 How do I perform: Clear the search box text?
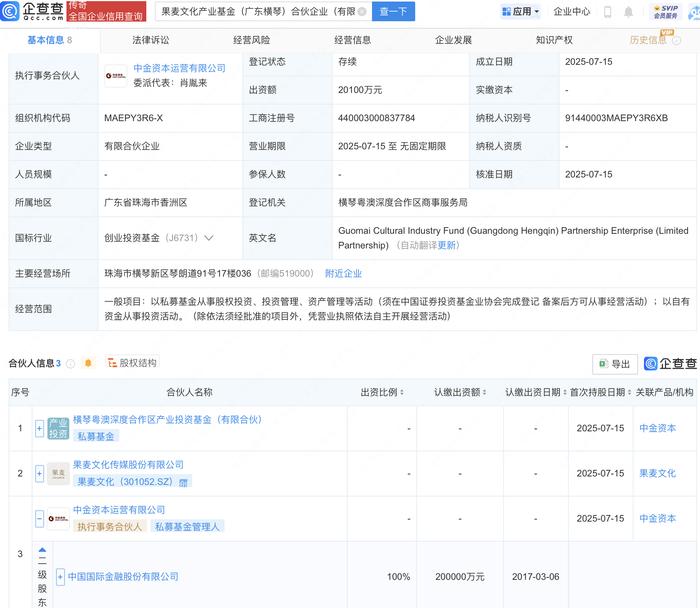(362, 12)
